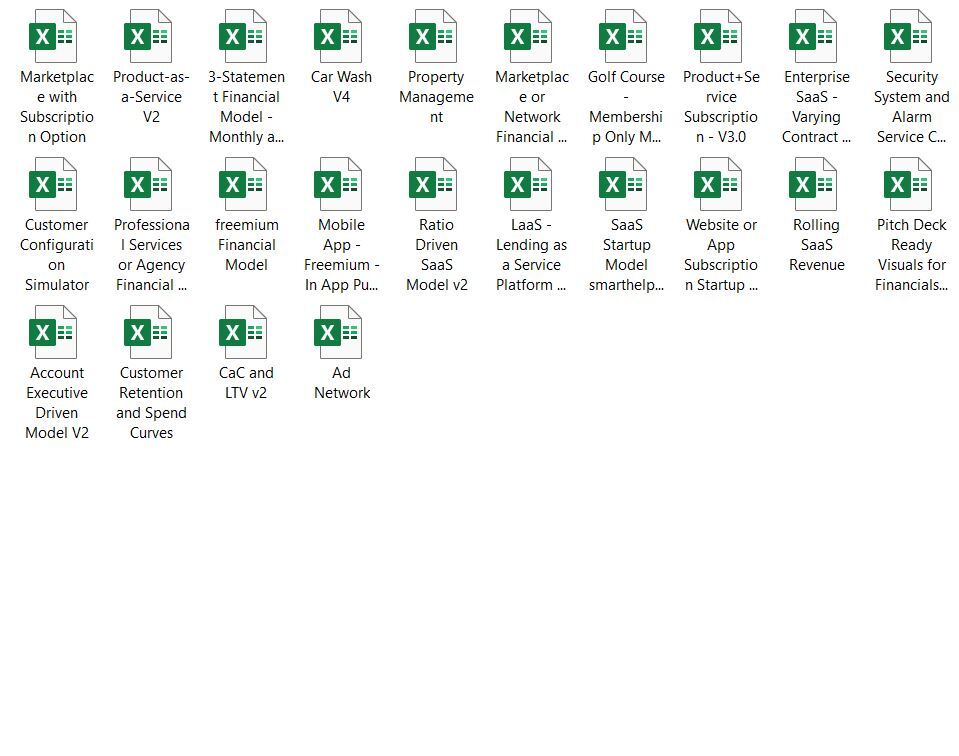Click Pitch Deck Ready Visuals file

click(x=911, y=185)
